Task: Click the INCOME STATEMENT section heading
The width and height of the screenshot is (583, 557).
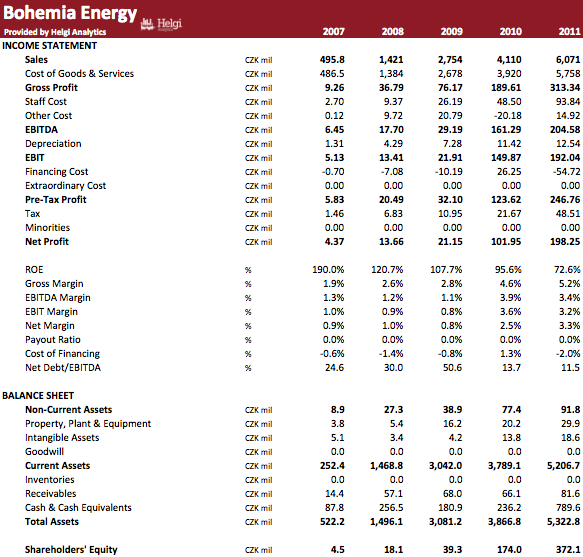Action: pos(49,46)
